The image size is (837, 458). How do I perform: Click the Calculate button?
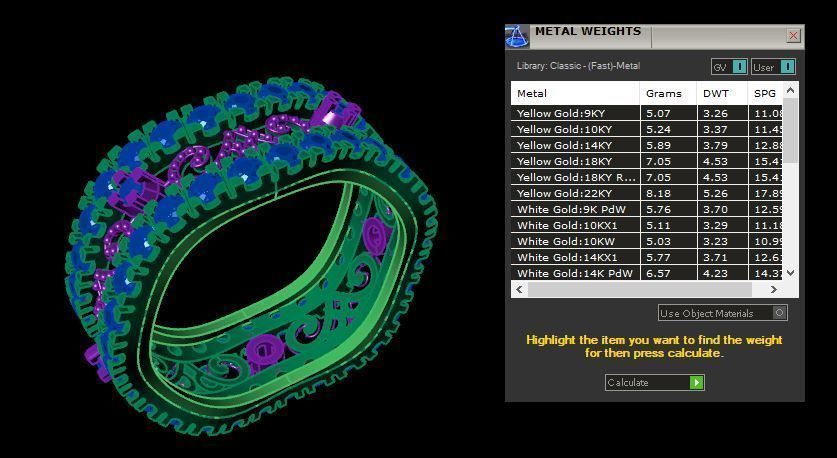click(x=654, y=382)
